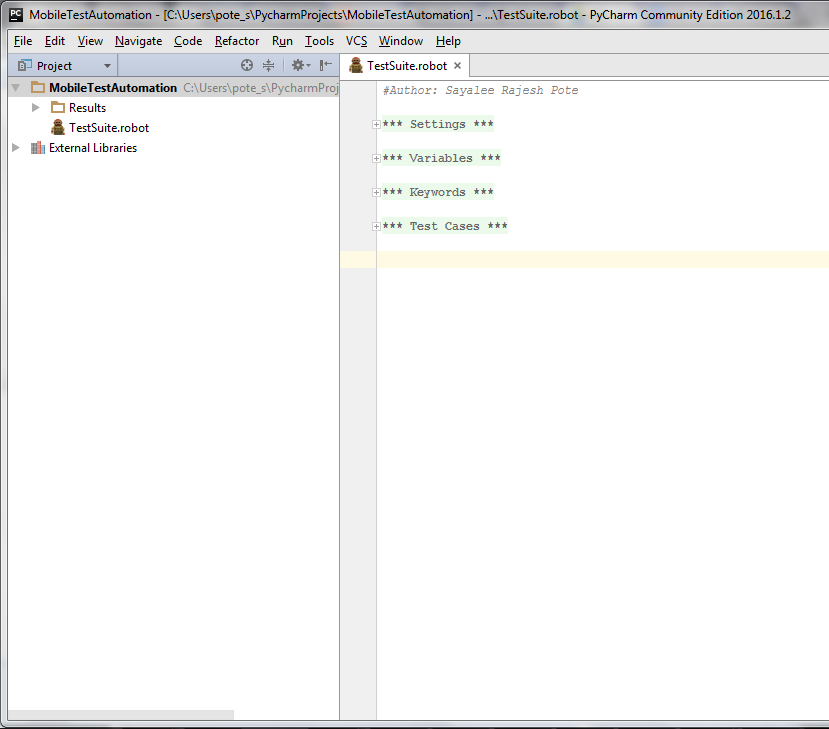Click the Project panel horizontal scrollbar
Screen dimensions: 829x729
pos(120,715)
